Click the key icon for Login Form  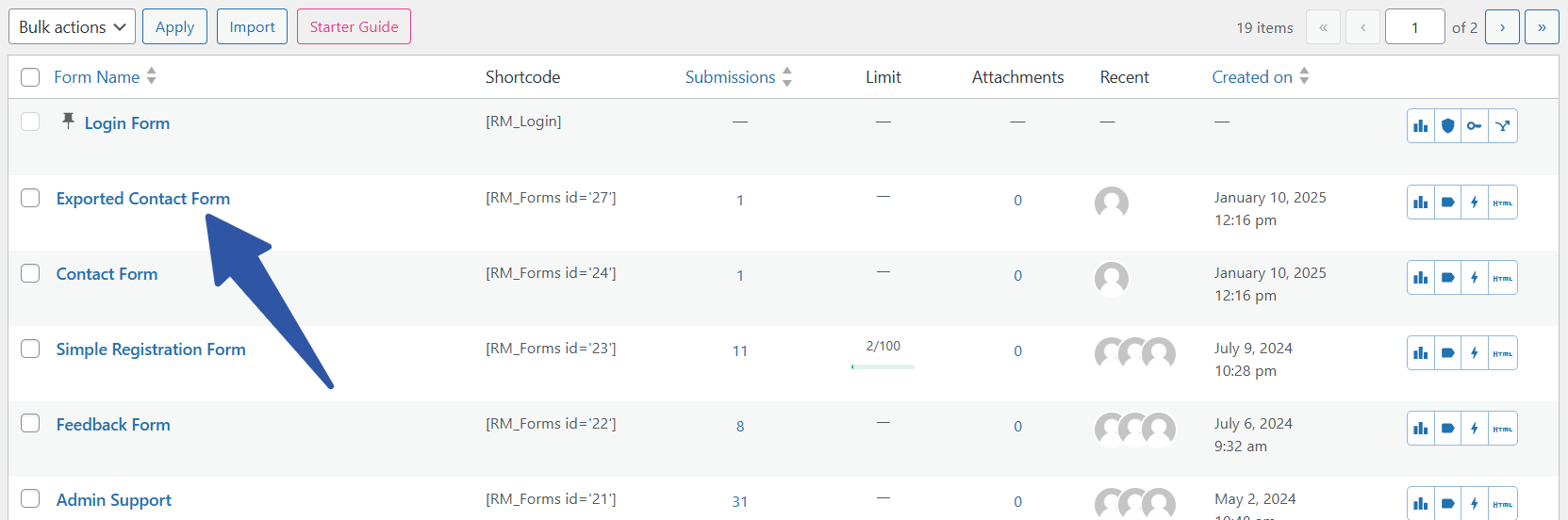coord(1475,126)
